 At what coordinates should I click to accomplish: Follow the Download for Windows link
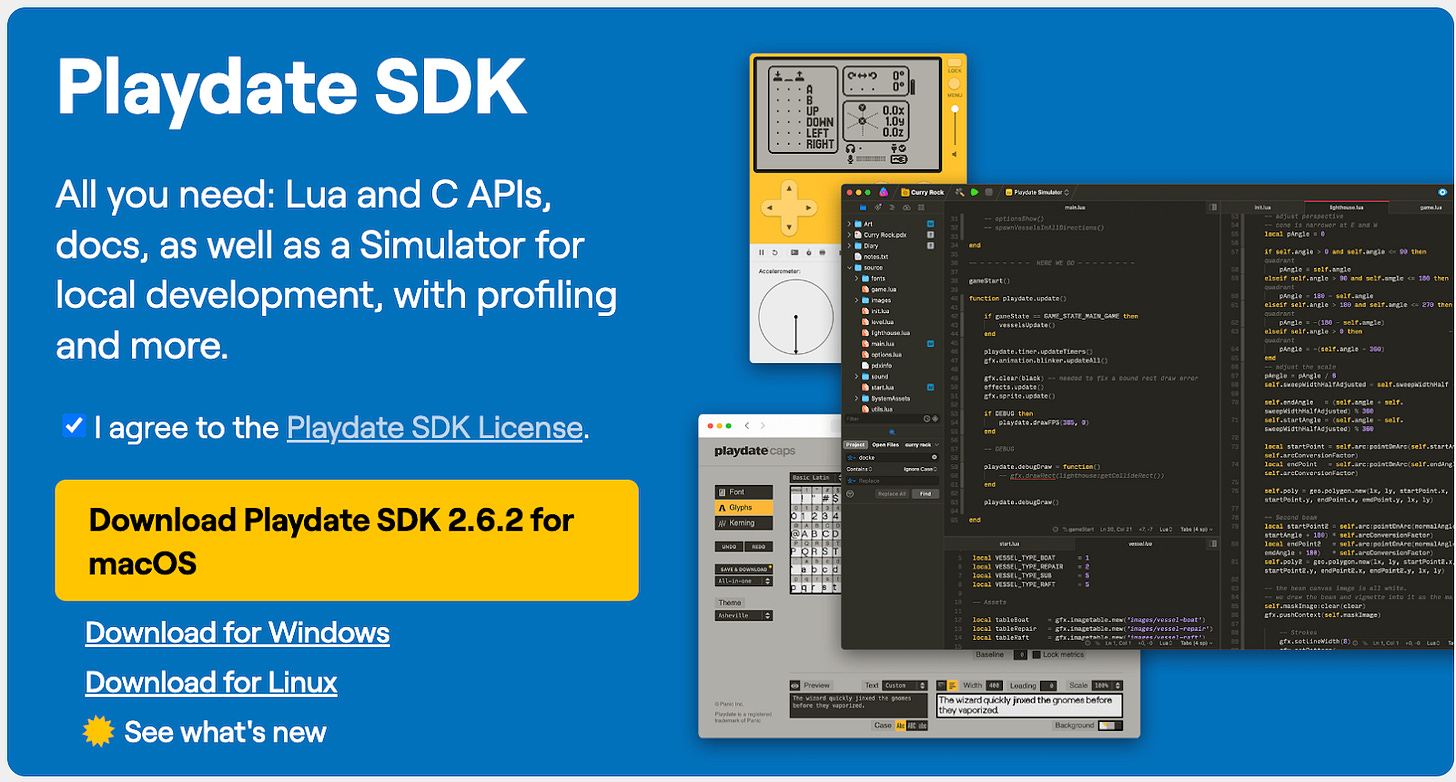(x=238, y=632)
